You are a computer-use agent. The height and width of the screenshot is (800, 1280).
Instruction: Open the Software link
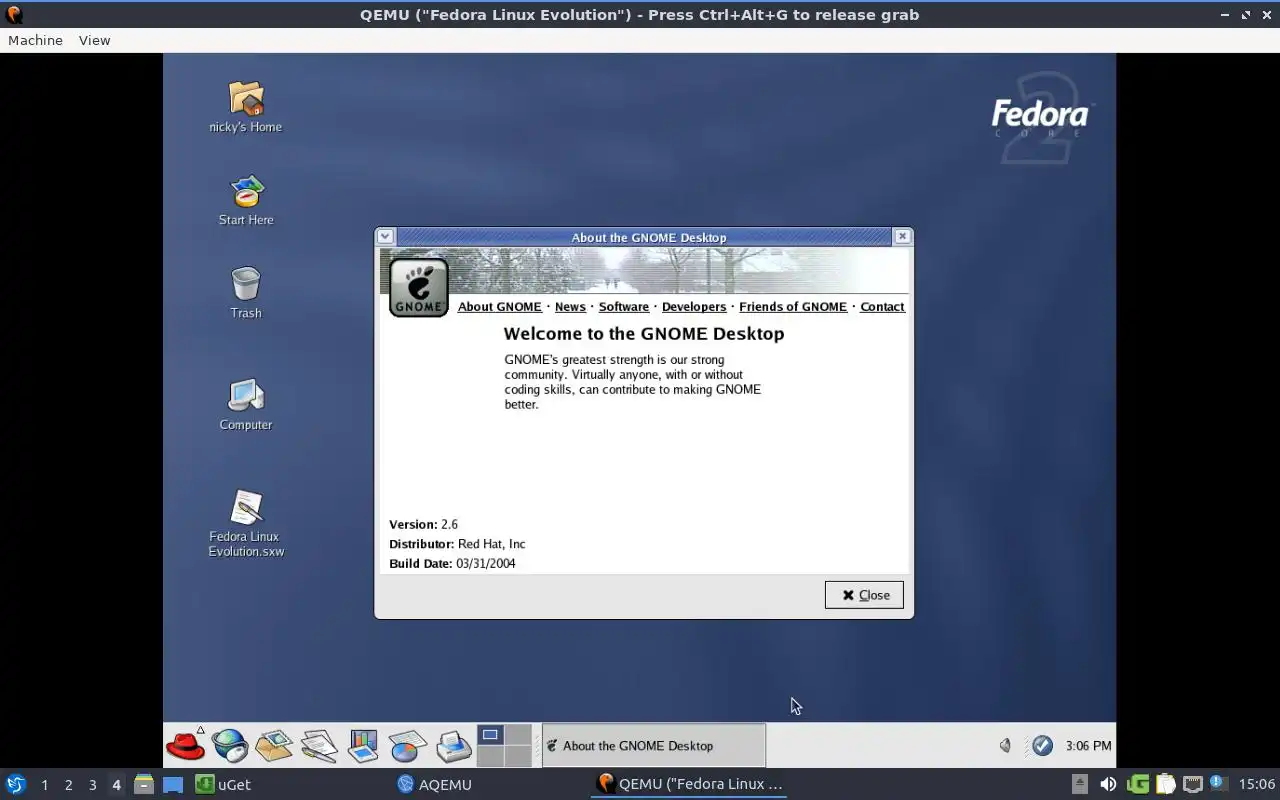[x=624, y=307]
